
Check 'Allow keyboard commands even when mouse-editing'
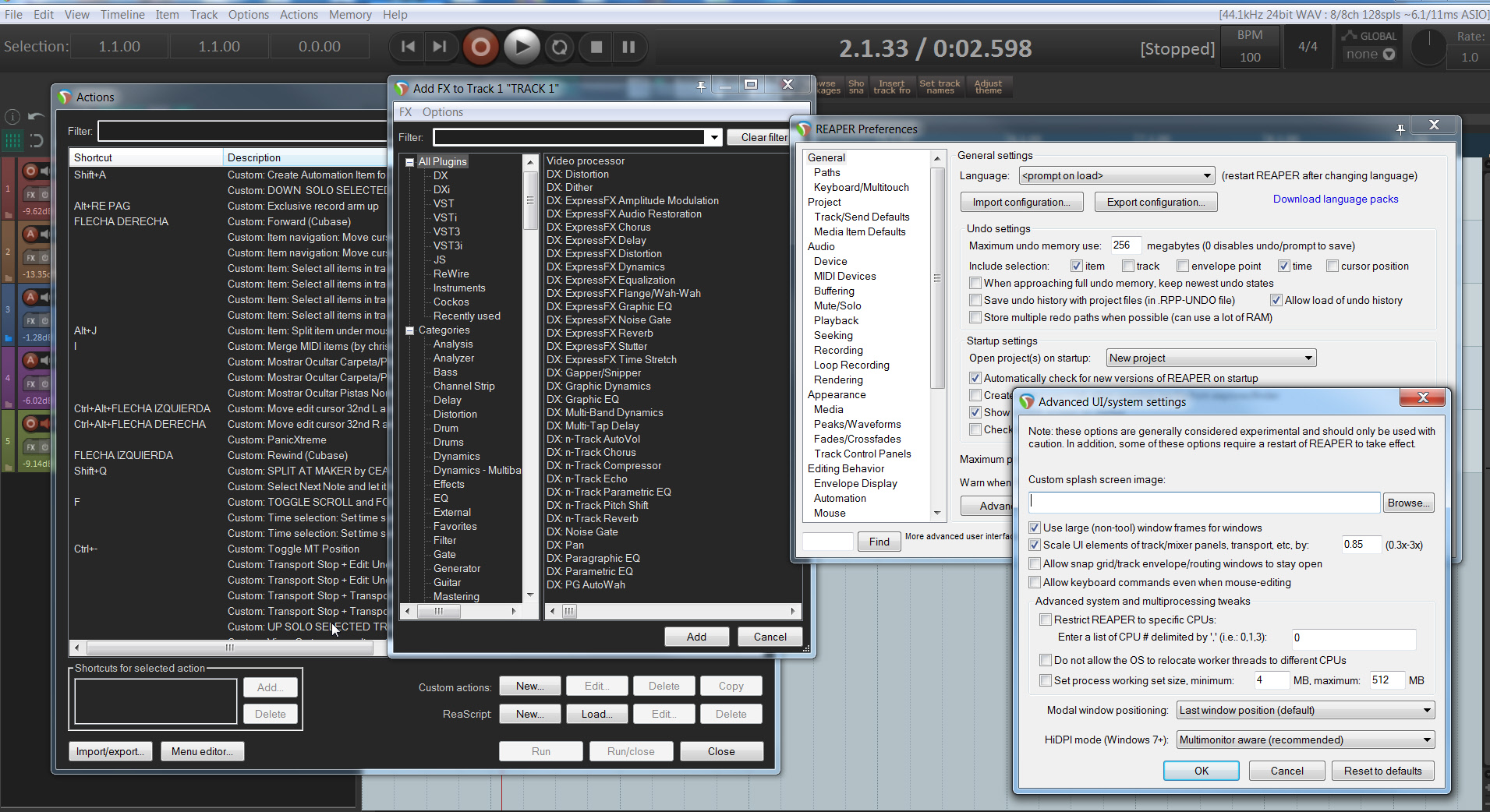(1035, 582)
